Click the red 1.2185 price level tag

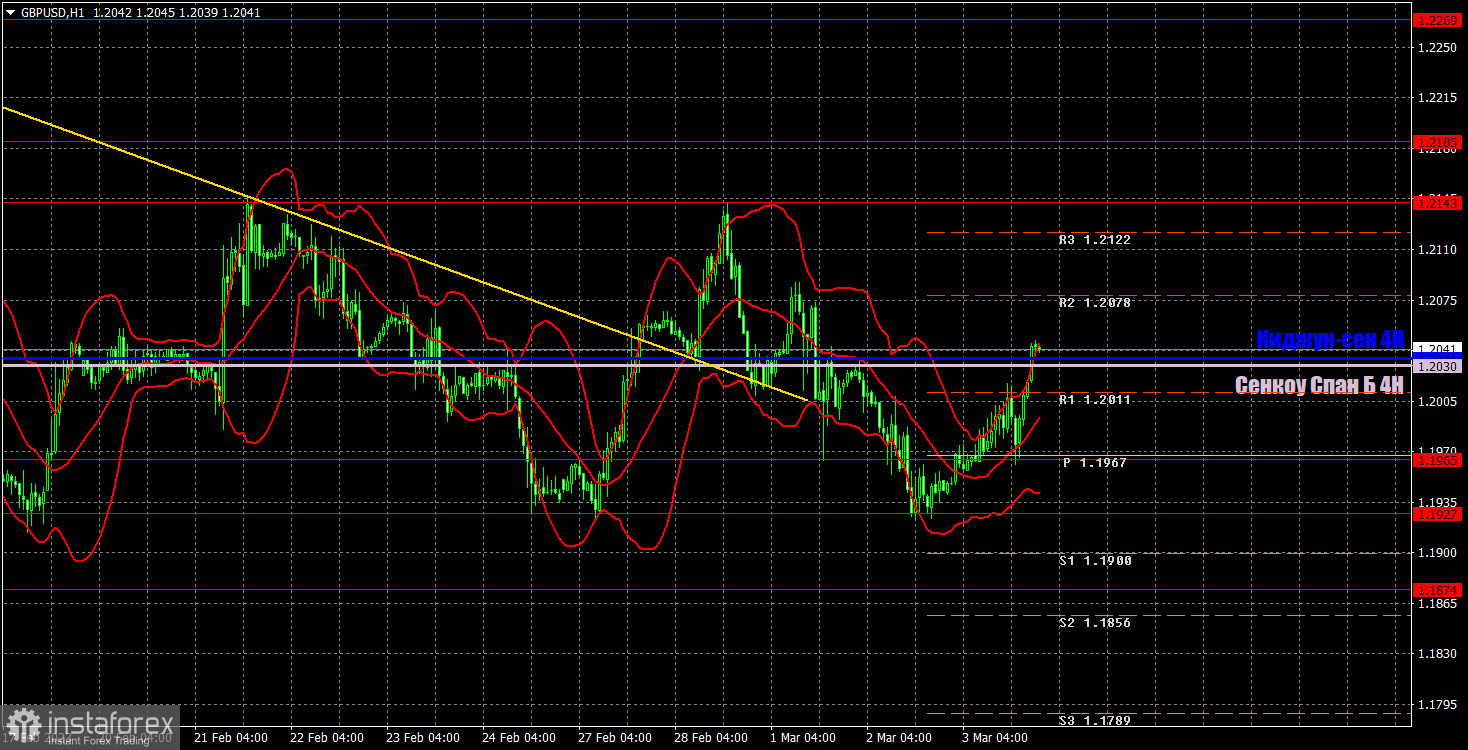click(x=1439, y=143)
